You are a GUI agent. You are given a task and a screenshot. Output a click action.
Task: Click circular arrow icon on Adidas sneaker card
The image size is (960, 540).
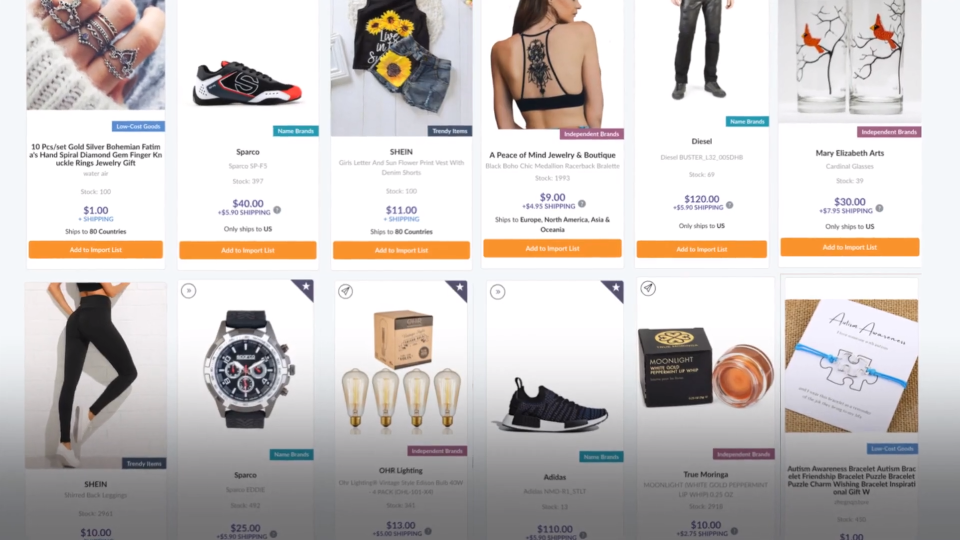pyautogui.click(x=498, y=292)
